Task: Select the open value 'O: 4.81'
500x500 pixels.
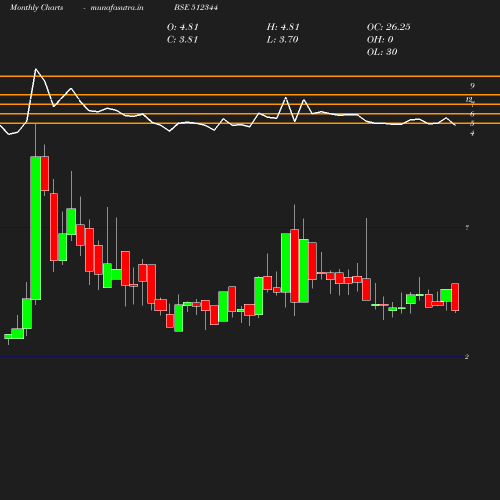Action: [183, 27]
